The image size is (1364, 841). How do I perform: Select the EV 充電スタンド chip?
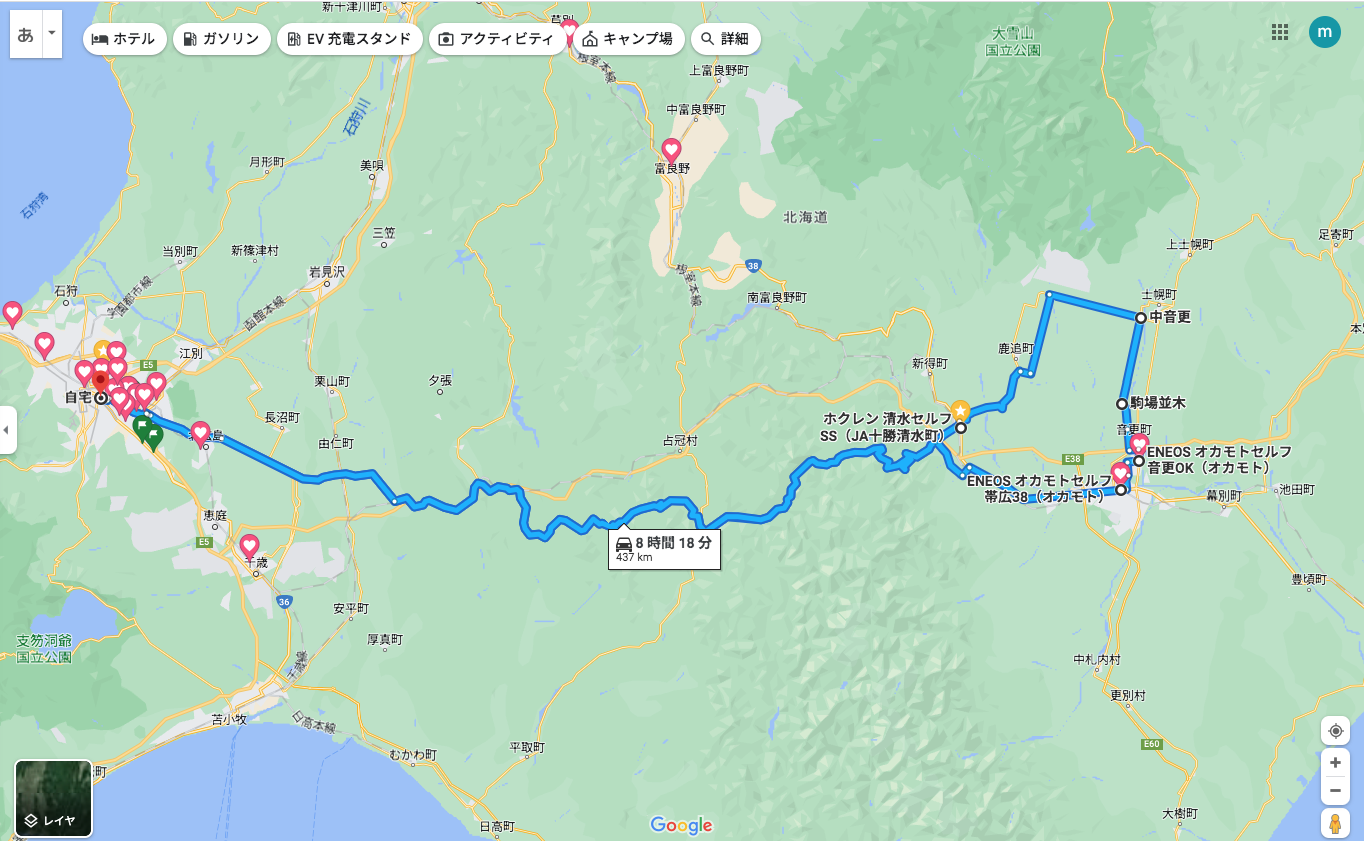pos(349,39)
